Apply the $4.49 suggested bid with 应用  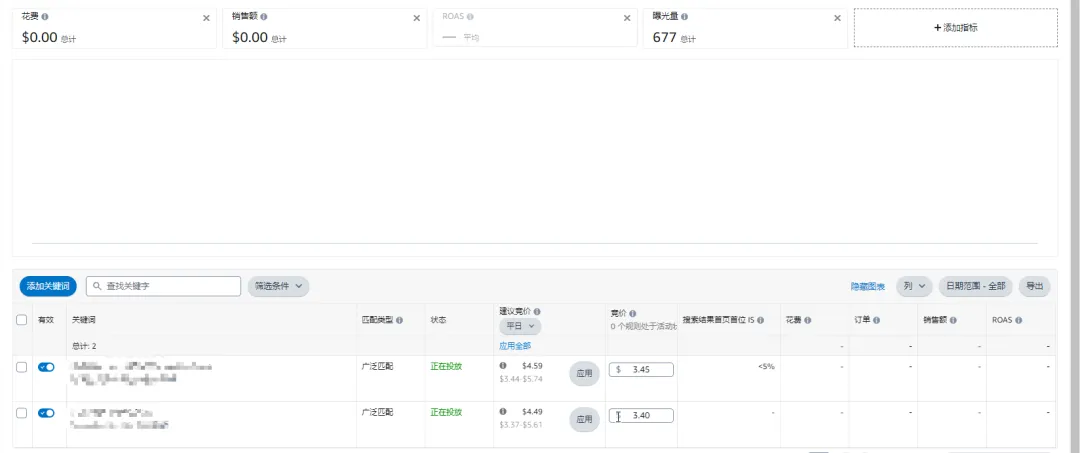click(x=584, y=419)
